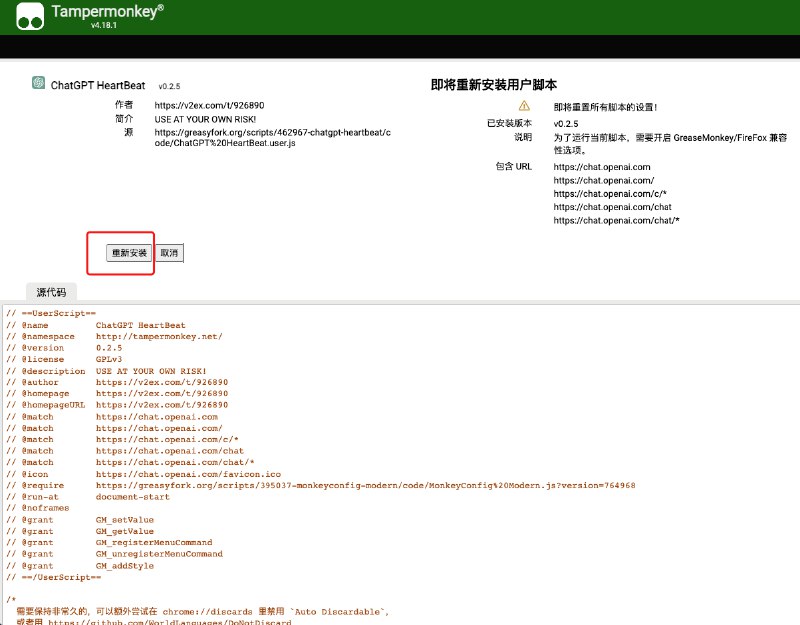Click included URL https://chat.openai.com/chat

612,207
